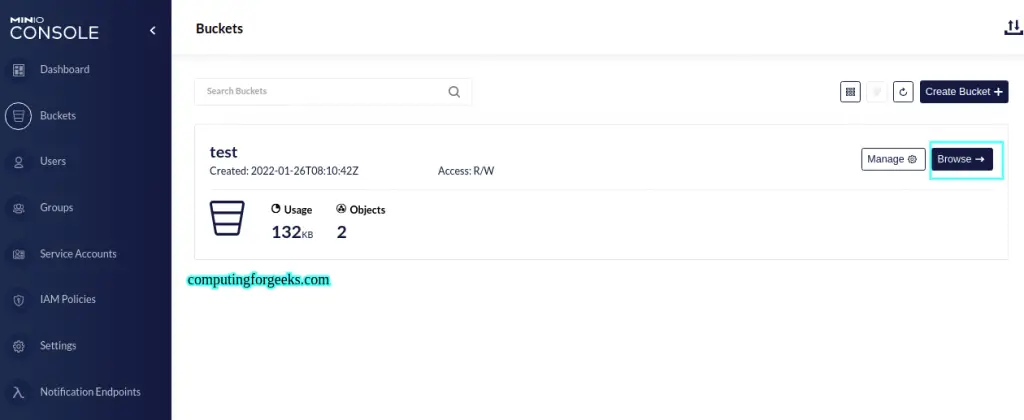
Task: Go to Users menu label
Action: pos(53,161)
